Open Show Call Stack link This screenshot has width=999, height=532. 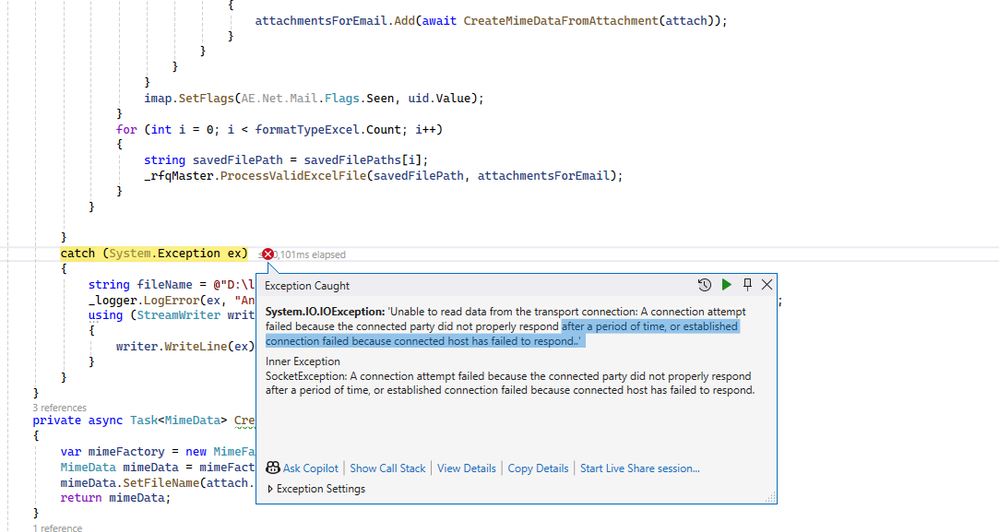(387, 468)
